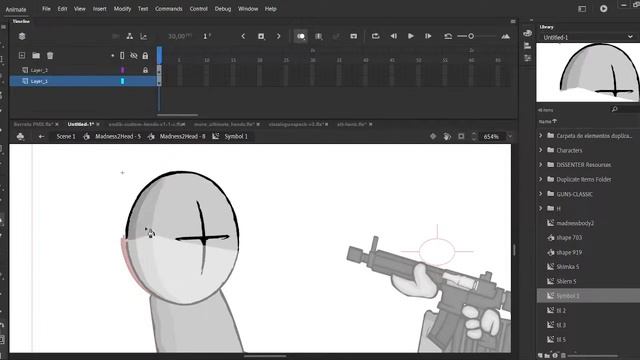Go back with the edit bar arrow
640x360 pixels.
pos(41,136)
